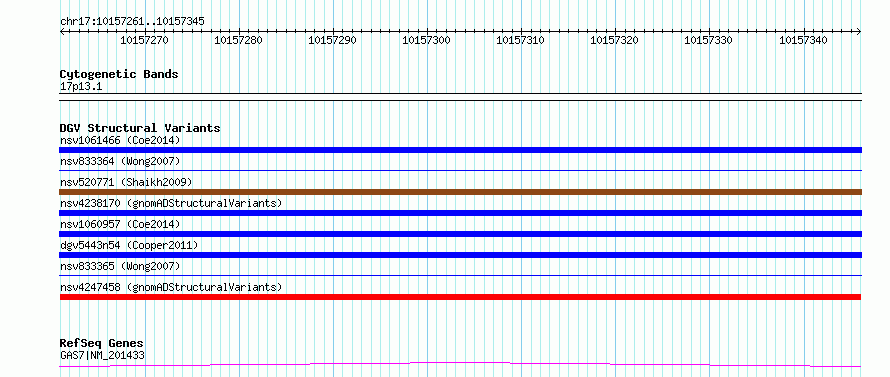The width and height of the screenshot is (890, 377).
Task: Click the blue bar under nsv1061466
Action: click(460, 150)
